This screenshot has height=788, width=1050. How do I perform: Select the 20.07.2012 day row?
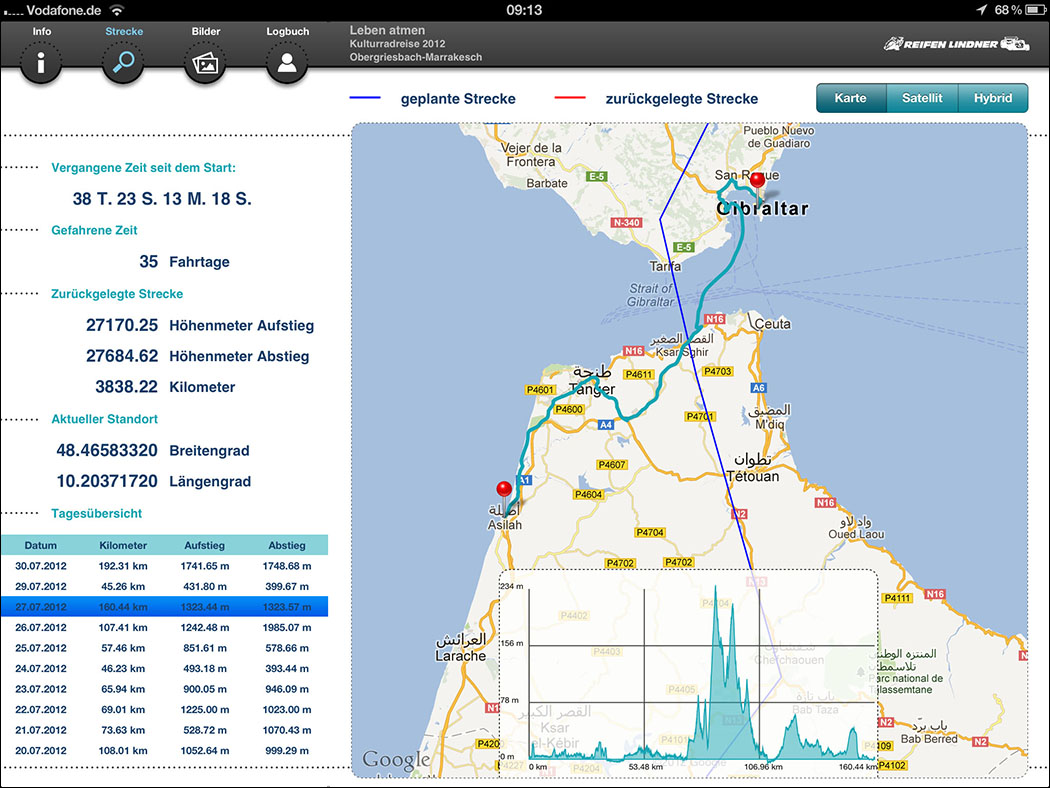tap(164, 751)
